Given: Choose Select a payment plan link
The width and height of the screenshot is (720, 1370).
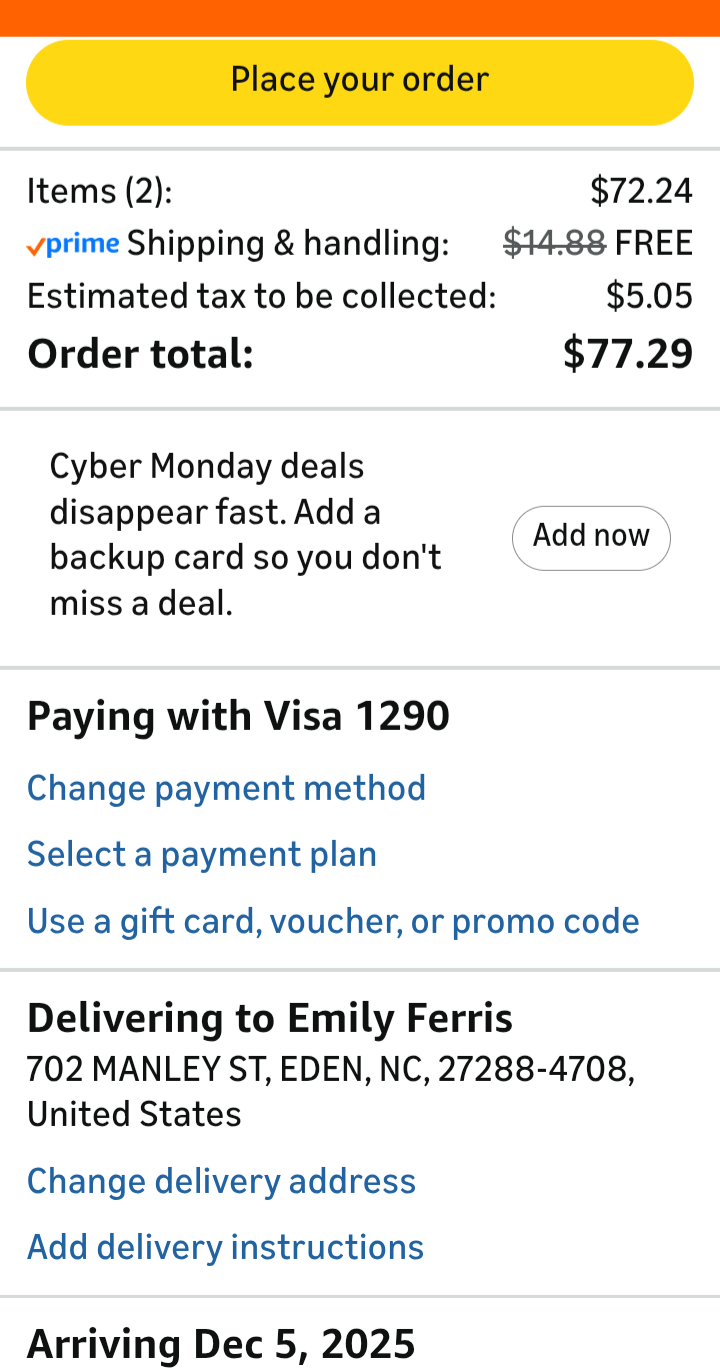Looking at the screenshot, I should [202, 854].
